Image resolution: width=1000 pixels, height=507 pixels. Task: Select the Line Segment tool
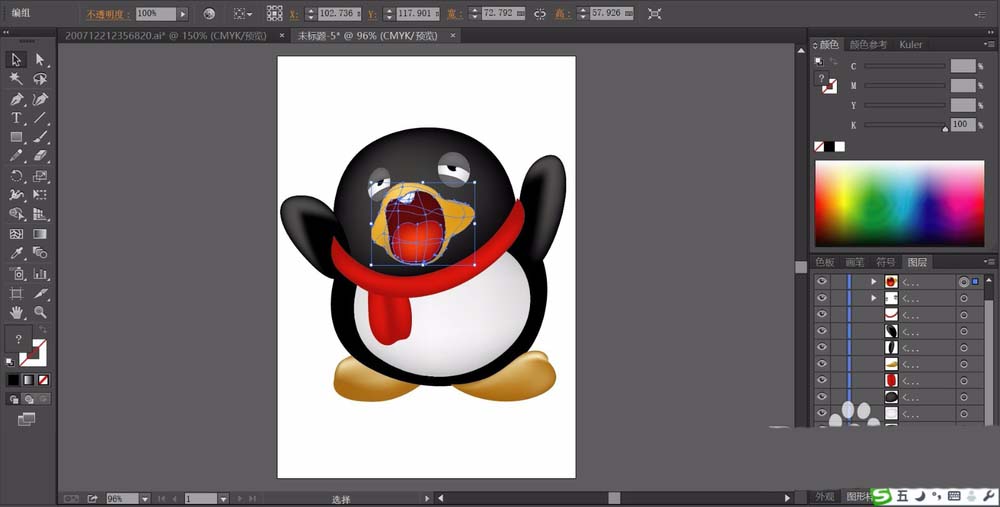coord(40,118)
